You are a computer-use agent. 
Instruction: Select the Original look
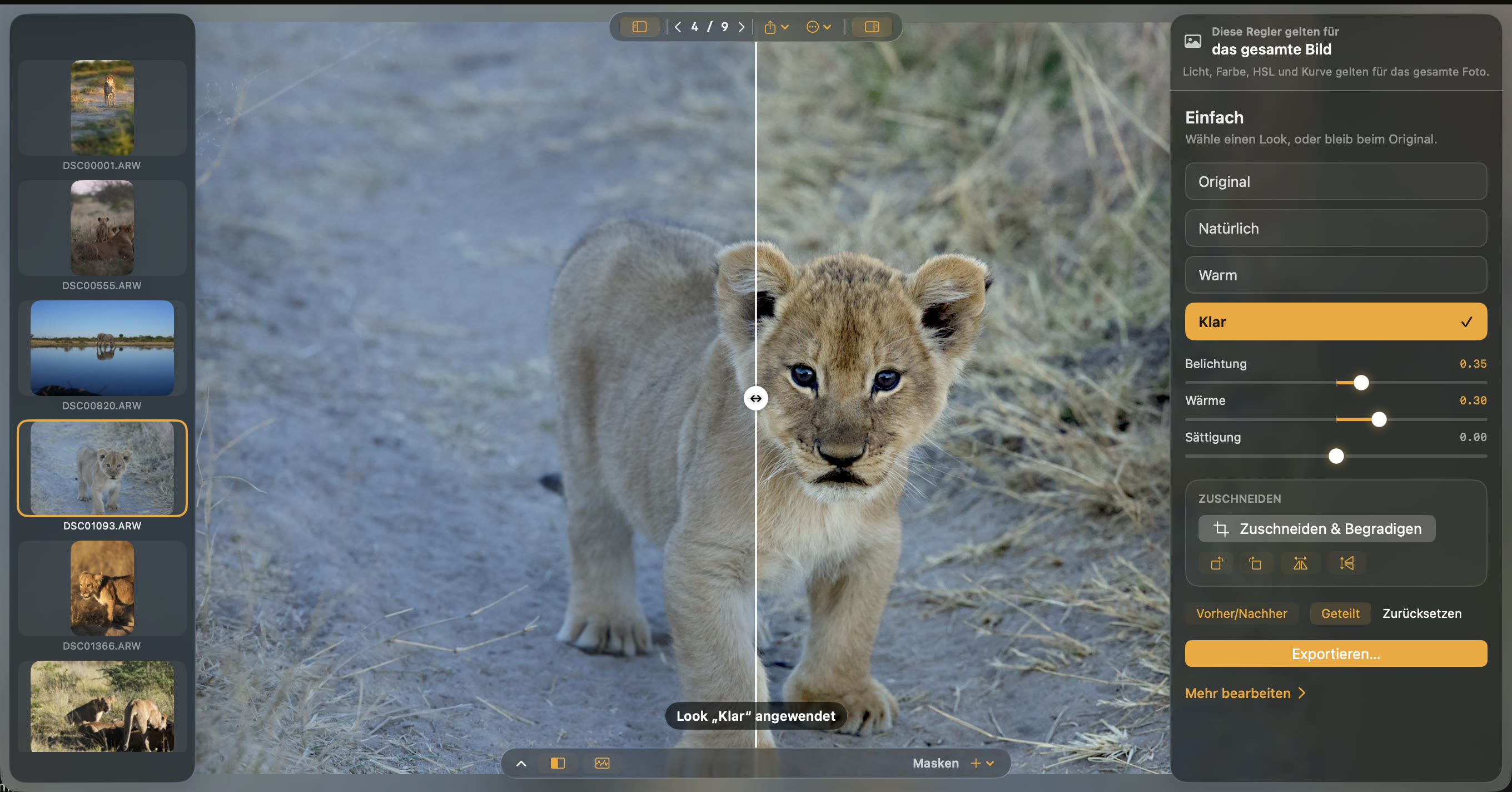tap(1335, 181)
